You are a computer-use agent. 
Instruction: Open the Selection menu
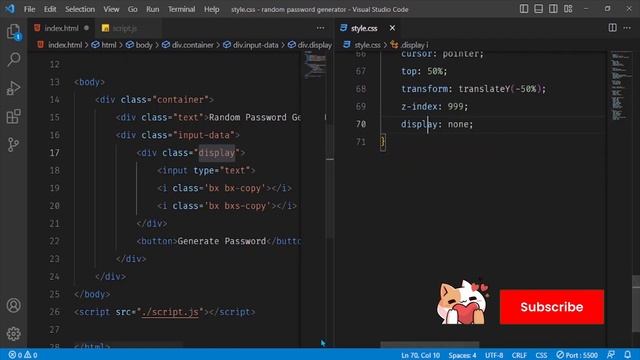point(80,9)
